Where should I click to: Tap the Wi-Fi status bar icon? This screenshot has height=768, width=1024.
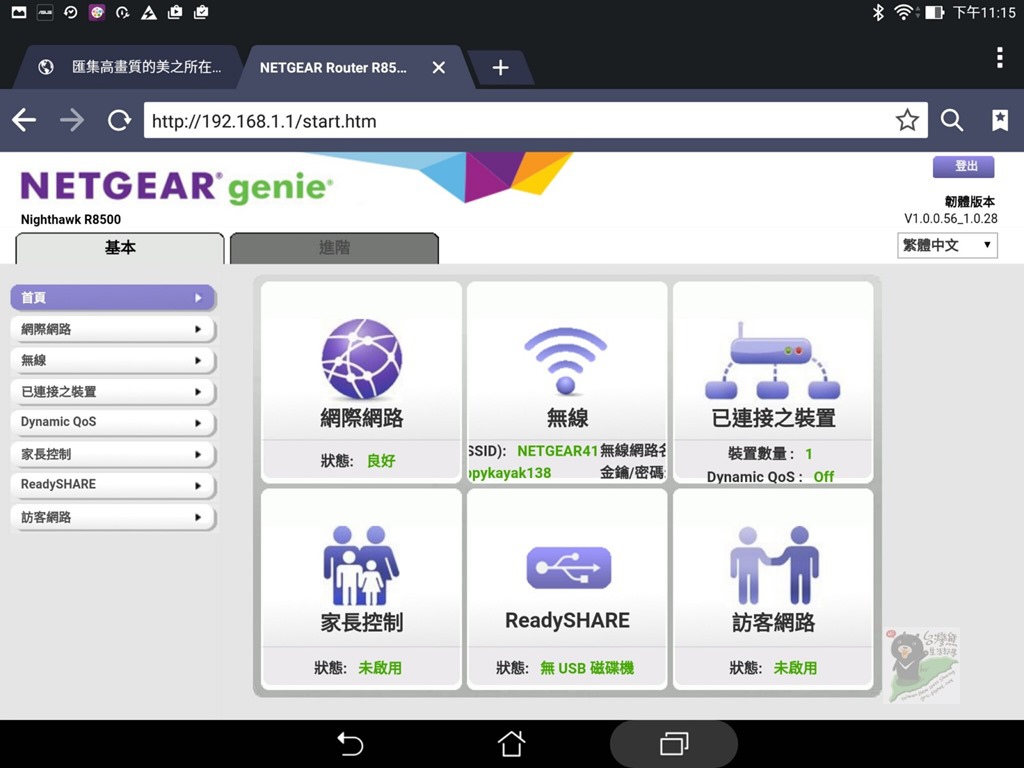pos(905,12)
